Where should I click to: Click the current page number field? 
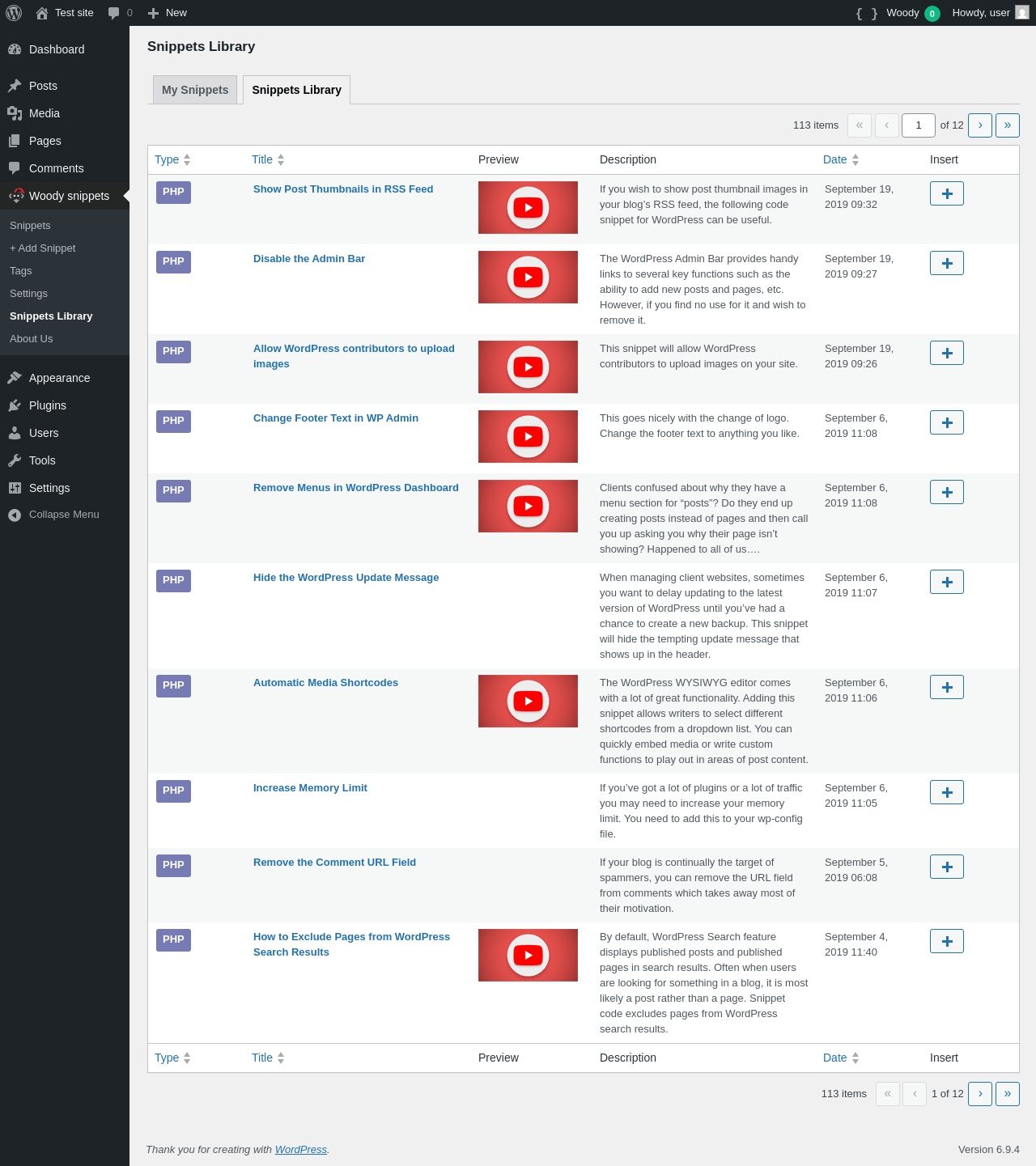click(919, 125)
